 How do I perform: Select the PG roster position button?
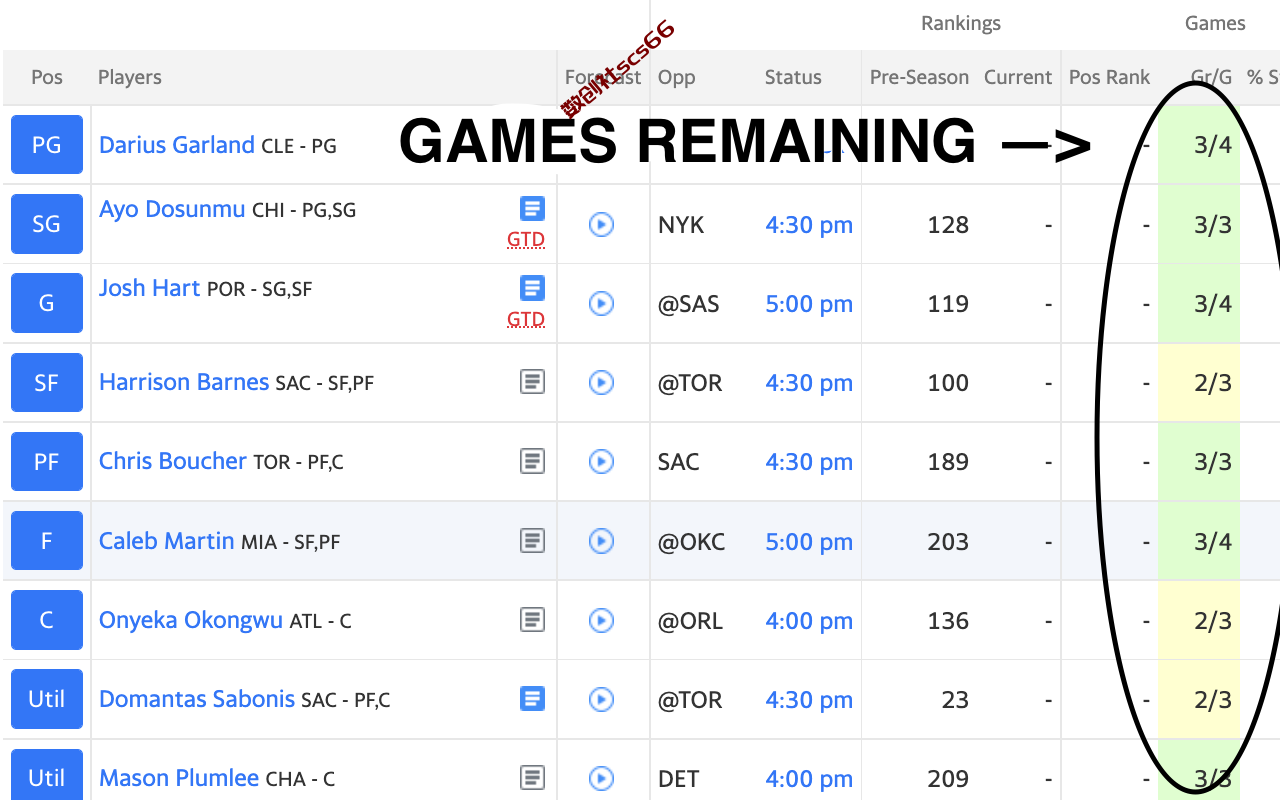(x=47, y=145)
